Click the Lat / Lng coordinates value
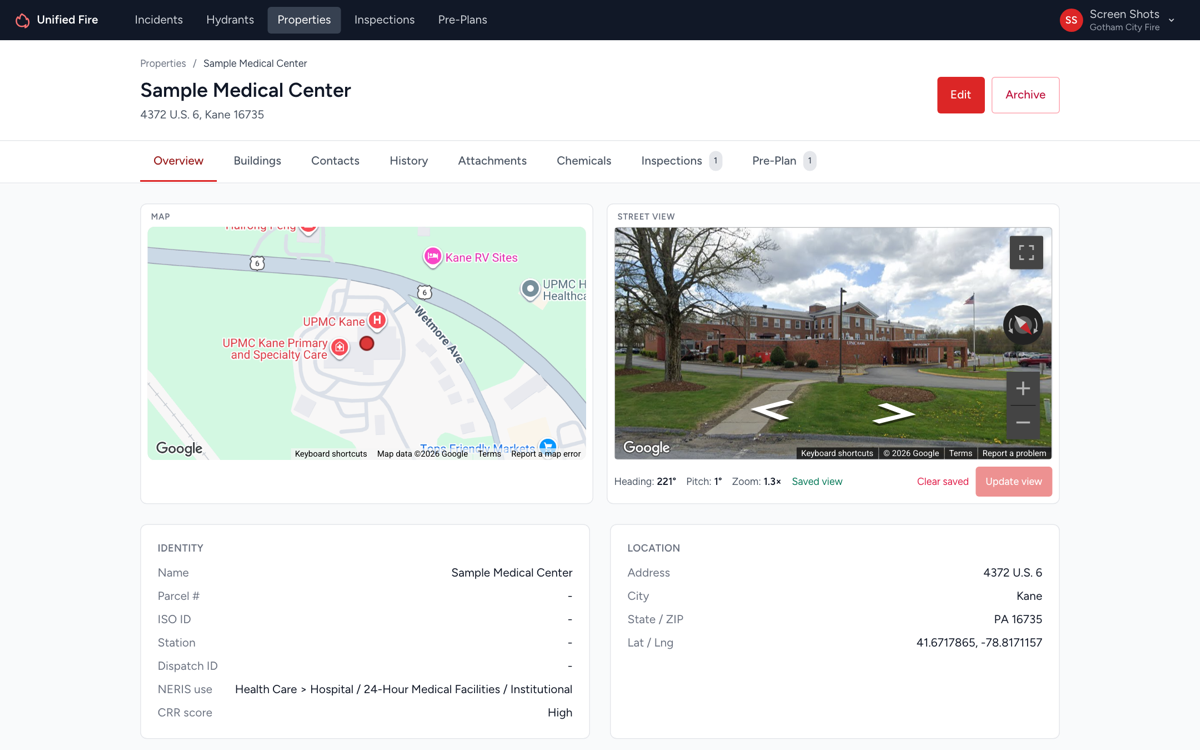Image resolution: width=1200 pixels, height=750 pixels. pos(979,643)
